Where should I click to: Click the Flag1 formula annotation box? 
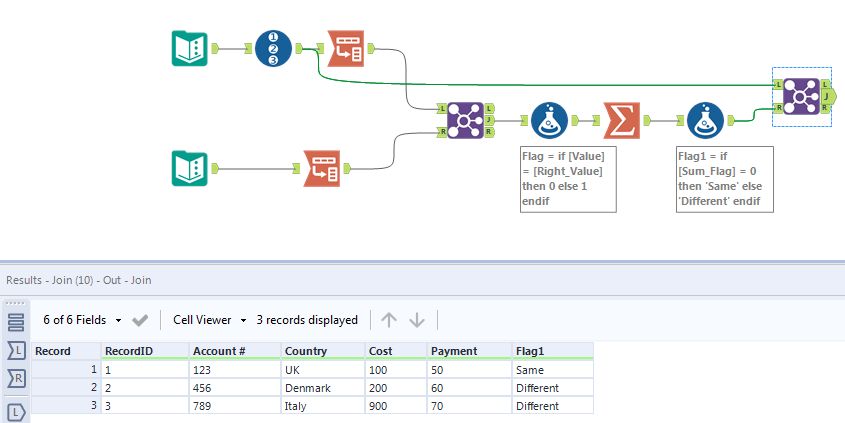coord(725,179)
